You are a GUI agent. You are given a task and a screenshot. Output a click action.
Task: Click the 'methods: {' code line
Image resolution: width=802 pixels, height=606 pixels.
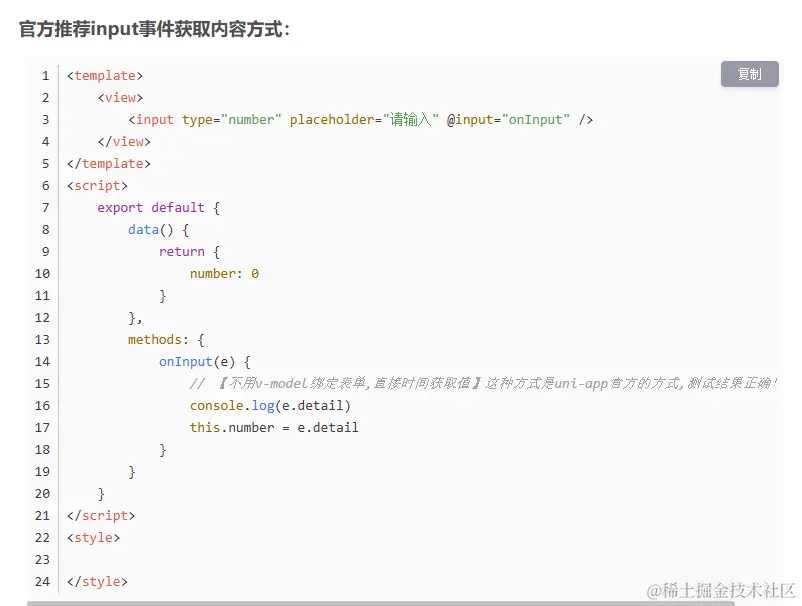166,340
